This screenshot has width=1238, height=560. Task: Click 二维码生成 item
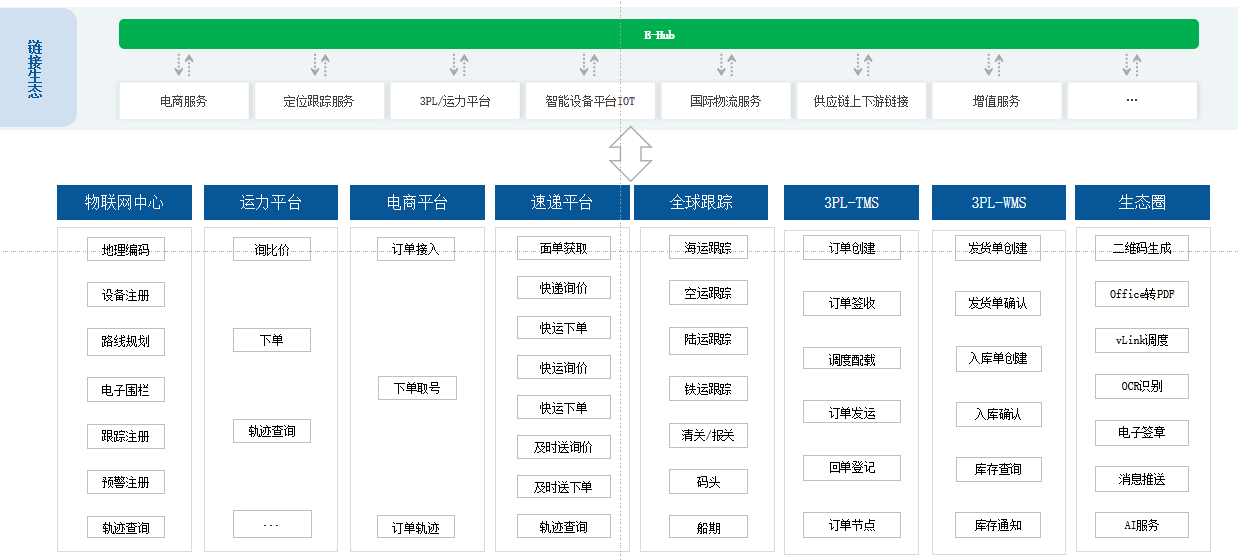point(1141,248)
